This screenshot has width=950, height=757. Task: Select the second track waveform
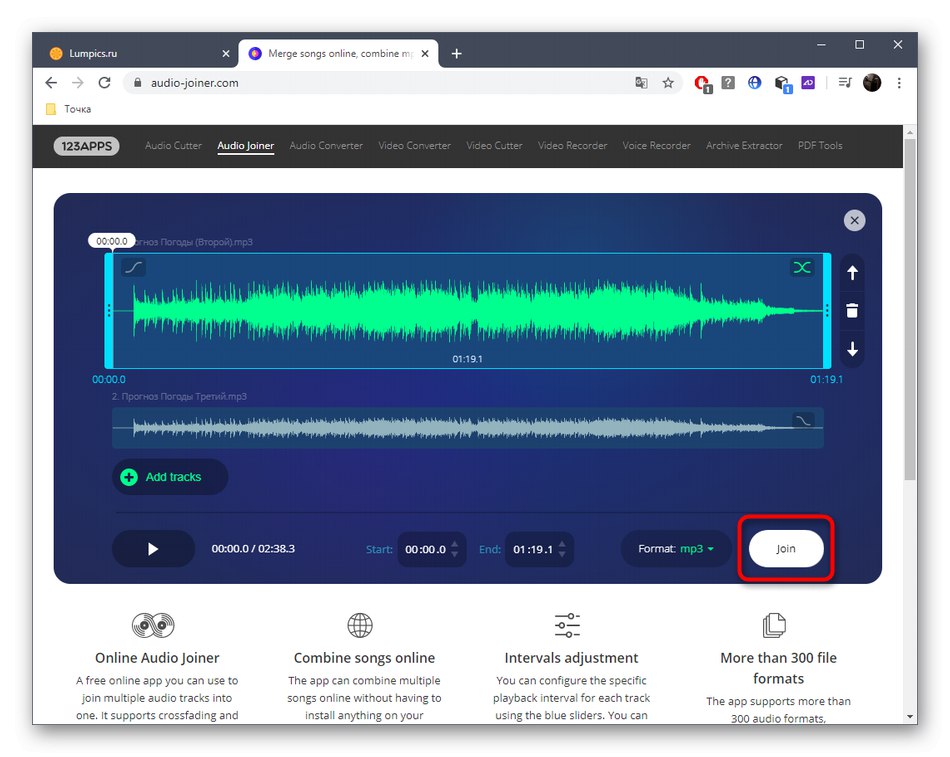(467, 428)
